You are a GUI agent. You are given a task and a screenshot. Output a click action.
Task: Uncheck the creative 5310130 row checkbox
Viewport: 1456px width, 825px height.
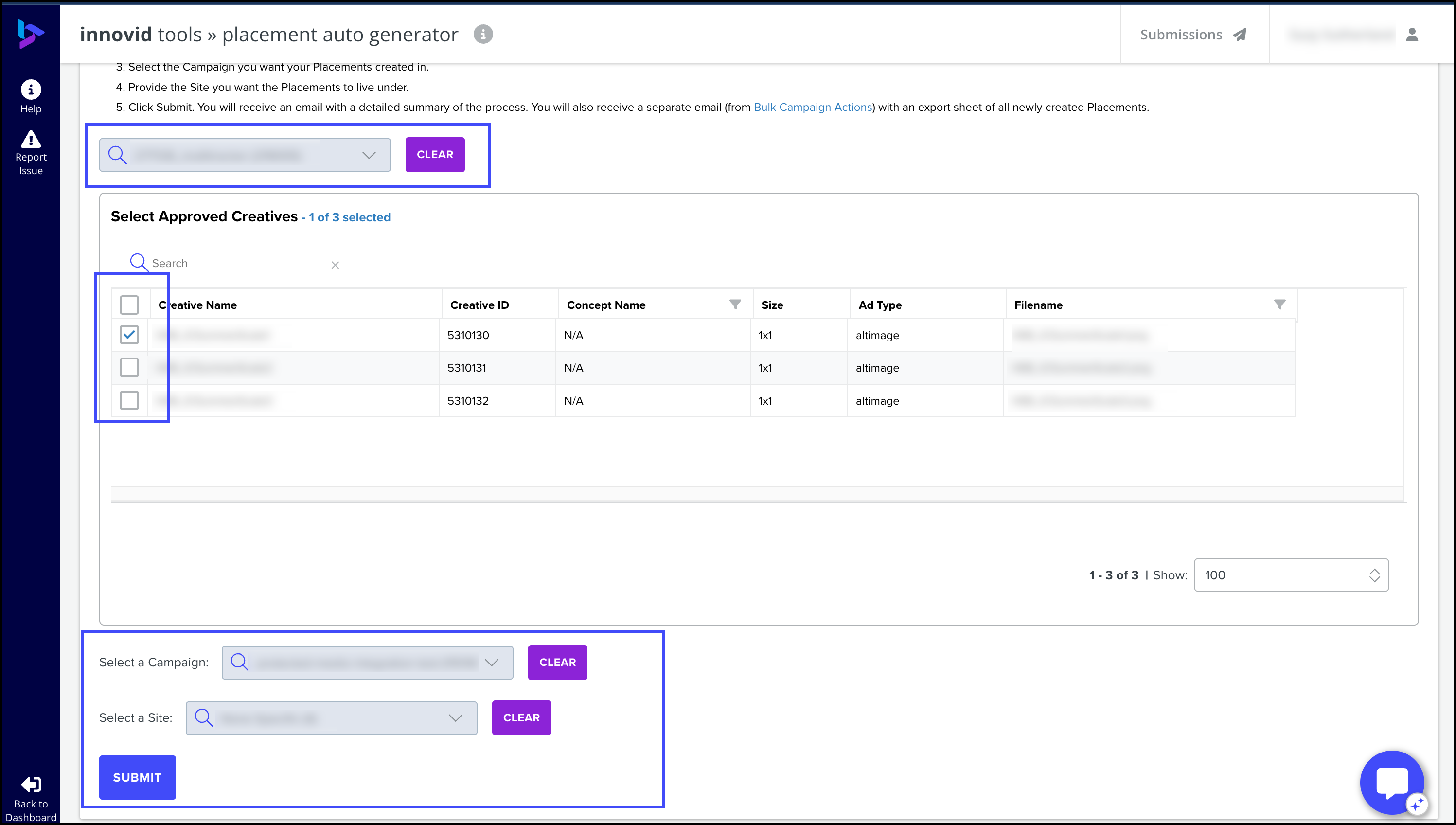pyautogui.click(x=129, y=335)
